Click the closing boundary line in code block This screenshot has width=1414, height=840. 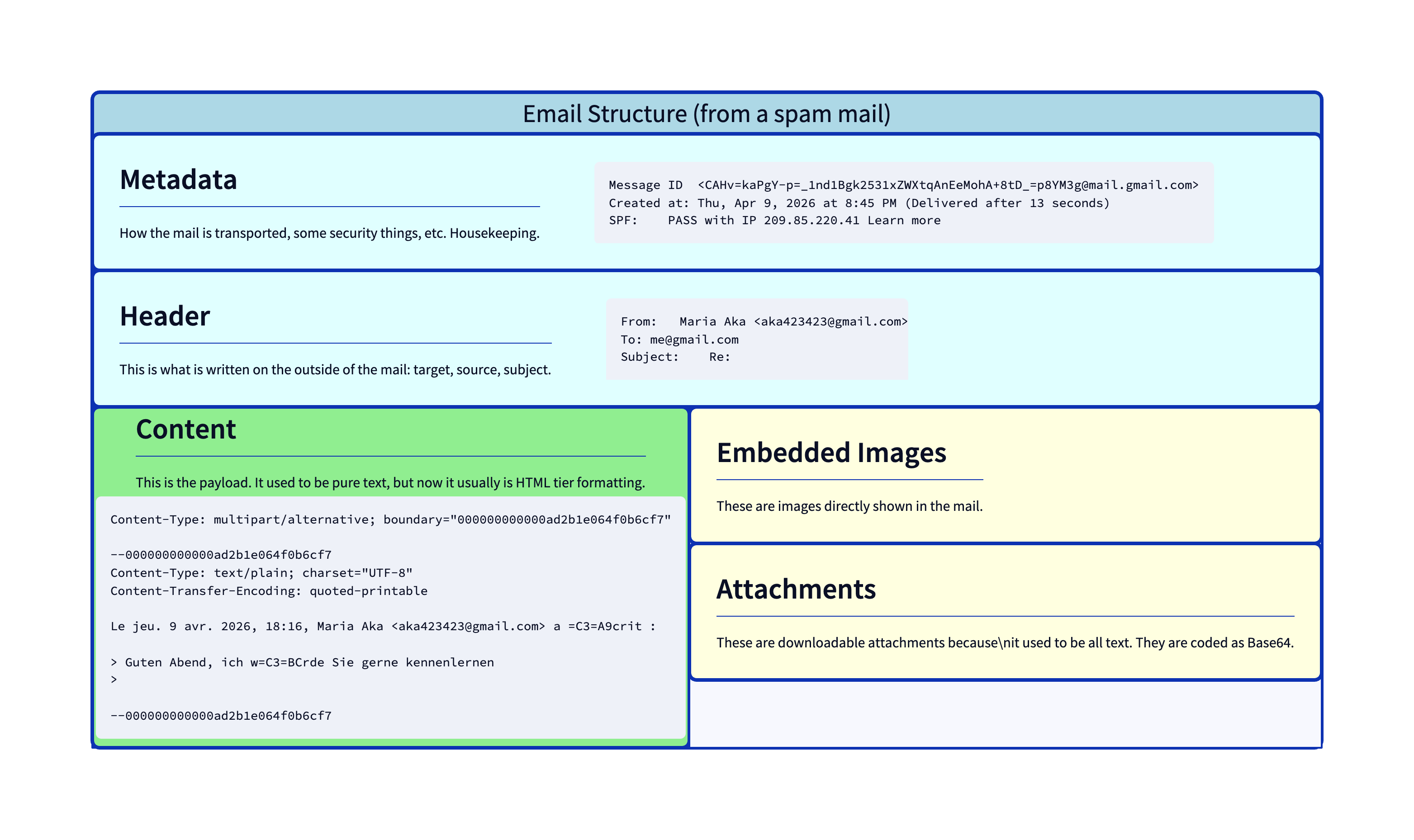[221, 716]
